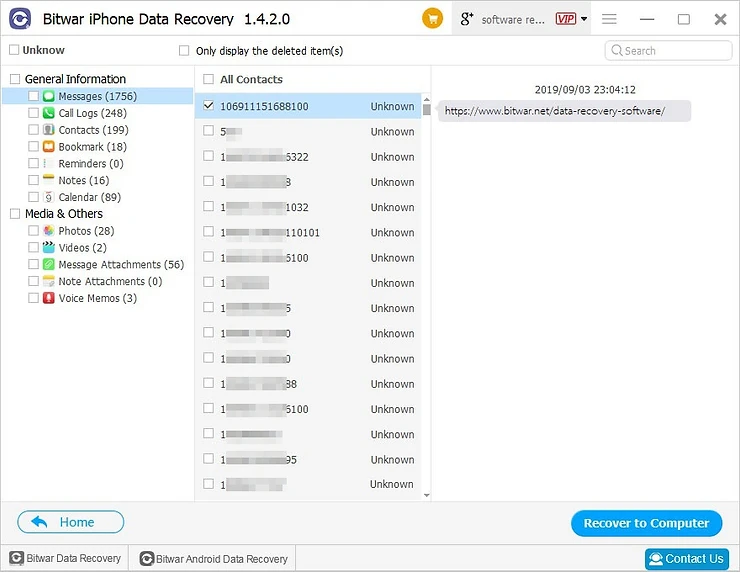Click the Reminders list icon
Screen dimensions: 740x572
click(x=49, y=163)
